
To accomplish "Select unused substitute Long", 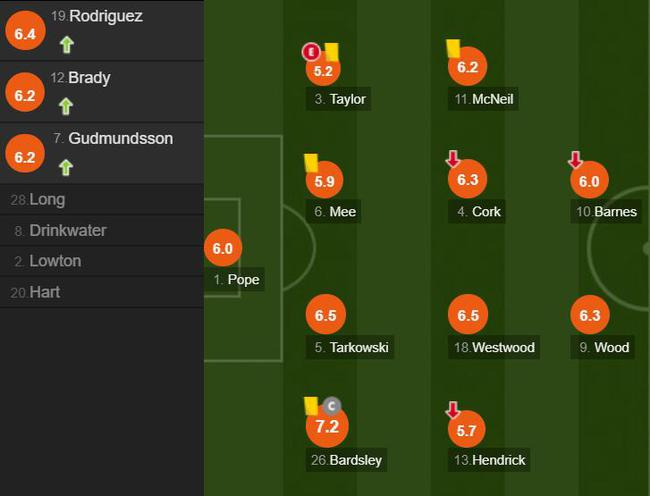I will click(47, 200).
